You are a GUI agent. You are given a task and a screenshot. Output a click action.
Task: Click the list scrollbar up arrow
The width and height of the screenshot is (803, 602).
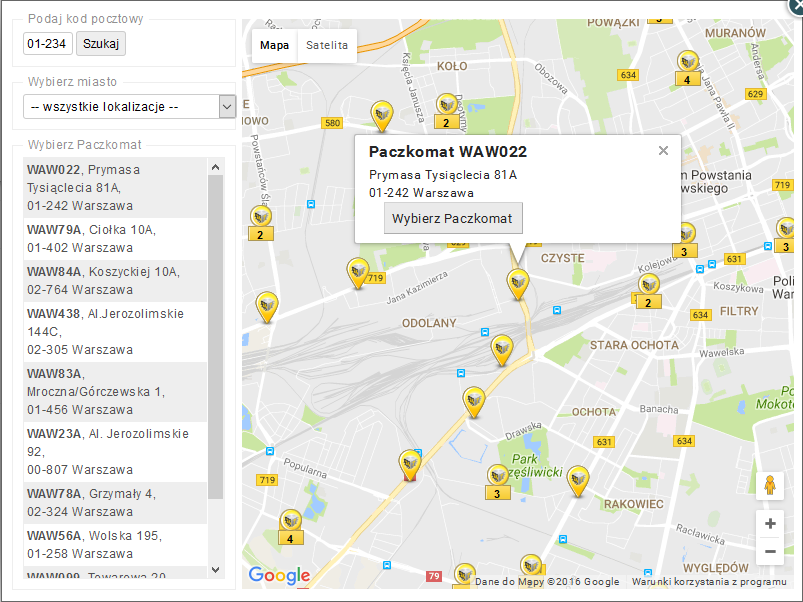[x=216, y=167]
